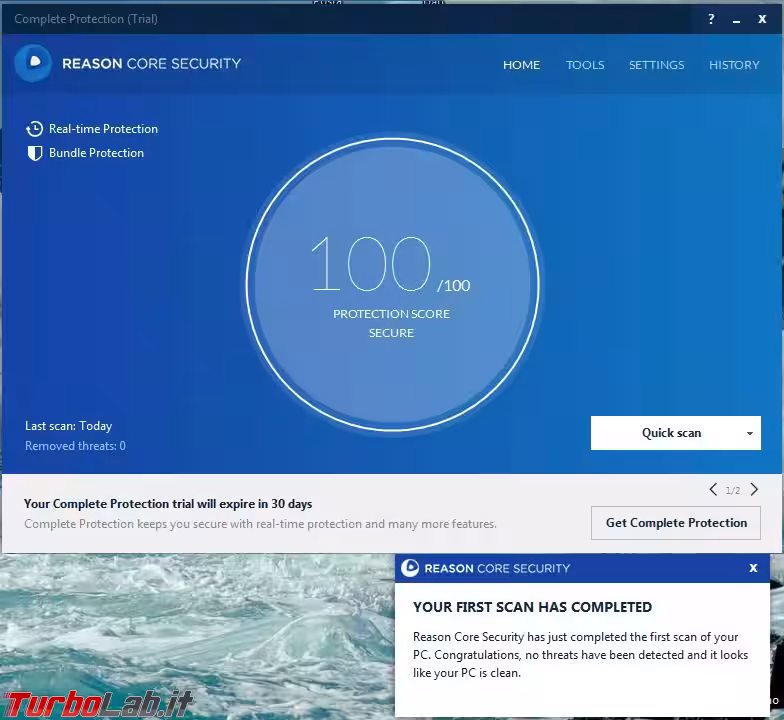Click the Real-time Protection clock icon

pos(34,129)
